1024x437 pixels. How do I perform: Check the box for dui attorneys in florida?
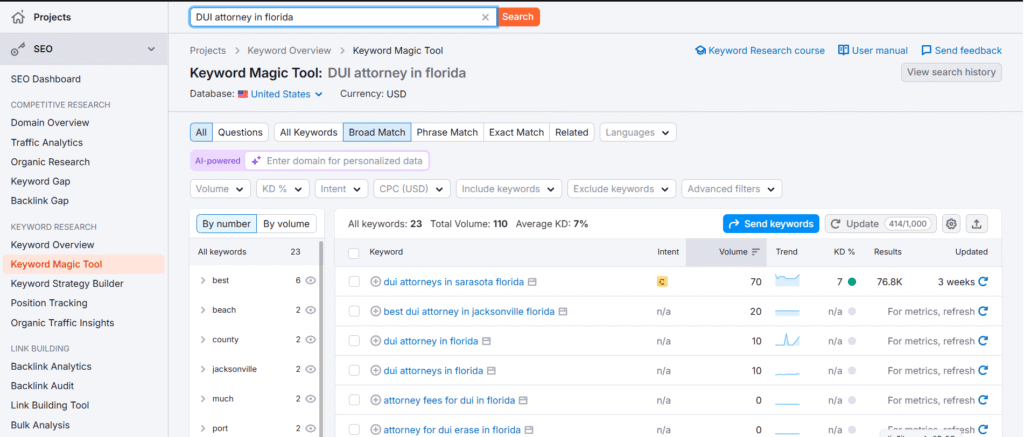tap(354, 370)
